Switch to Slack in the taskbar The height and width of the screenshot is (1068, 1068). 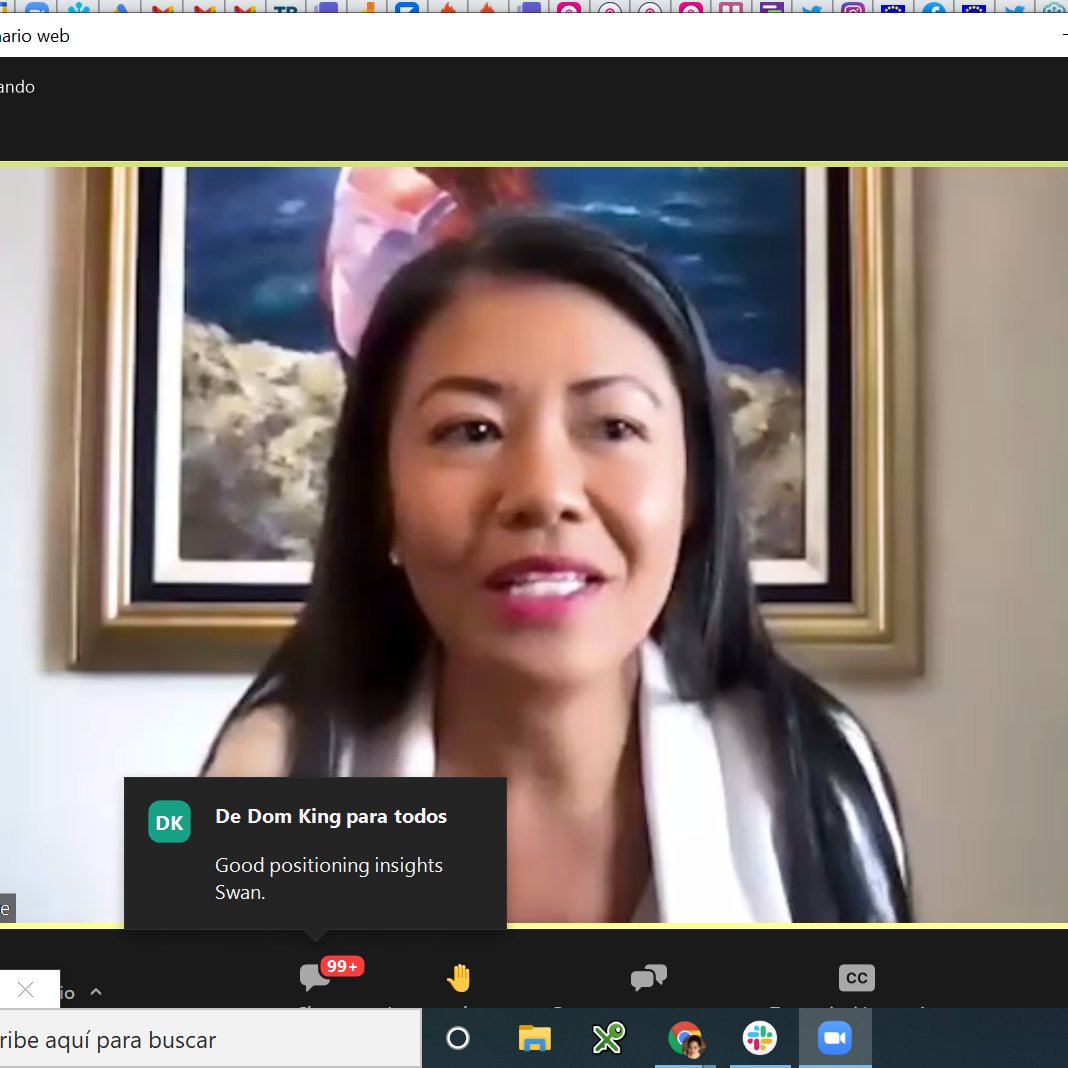click(x=759, y=1038)
